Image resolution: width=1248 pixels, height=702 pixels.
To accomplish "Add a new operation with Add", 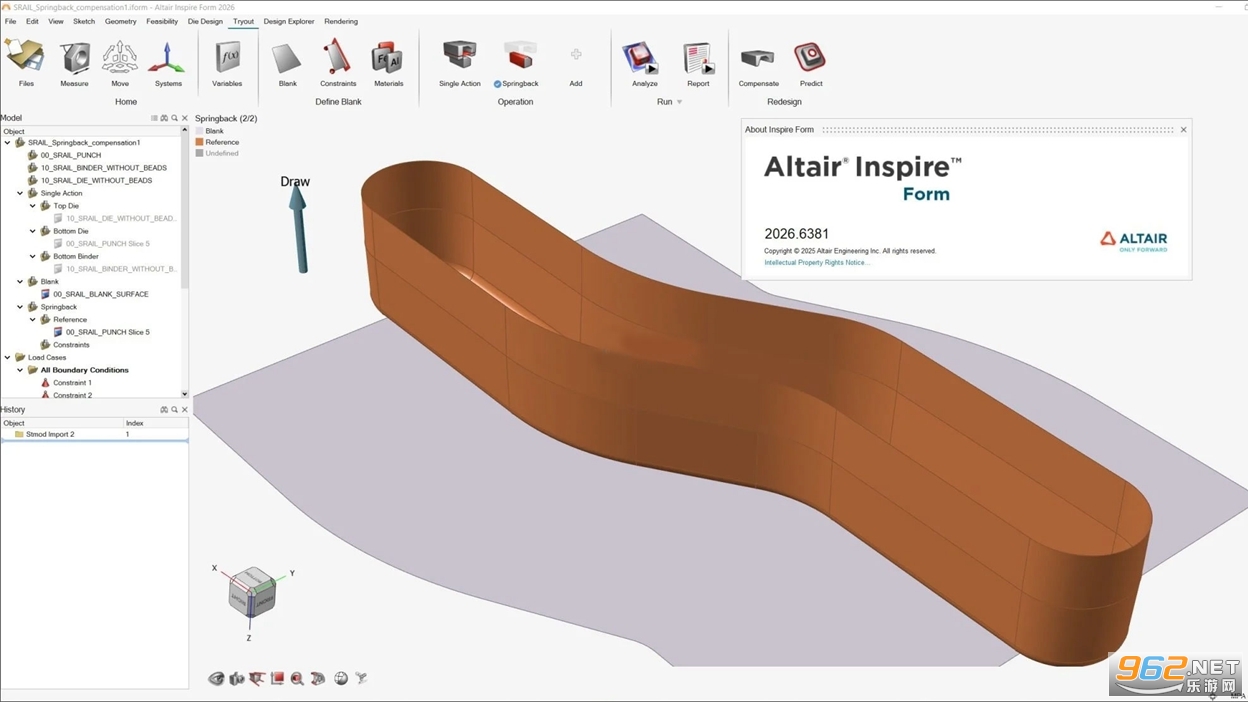I will [576, 55].
